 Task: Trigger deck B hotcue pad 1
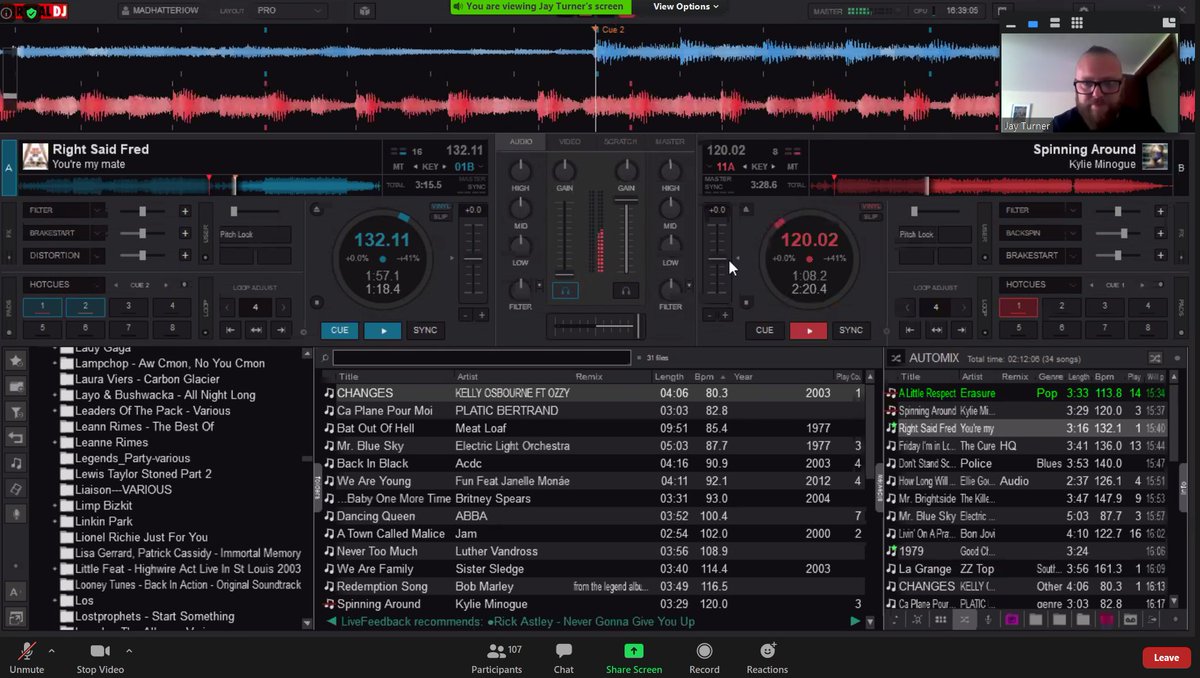[x=1018, y=307]
